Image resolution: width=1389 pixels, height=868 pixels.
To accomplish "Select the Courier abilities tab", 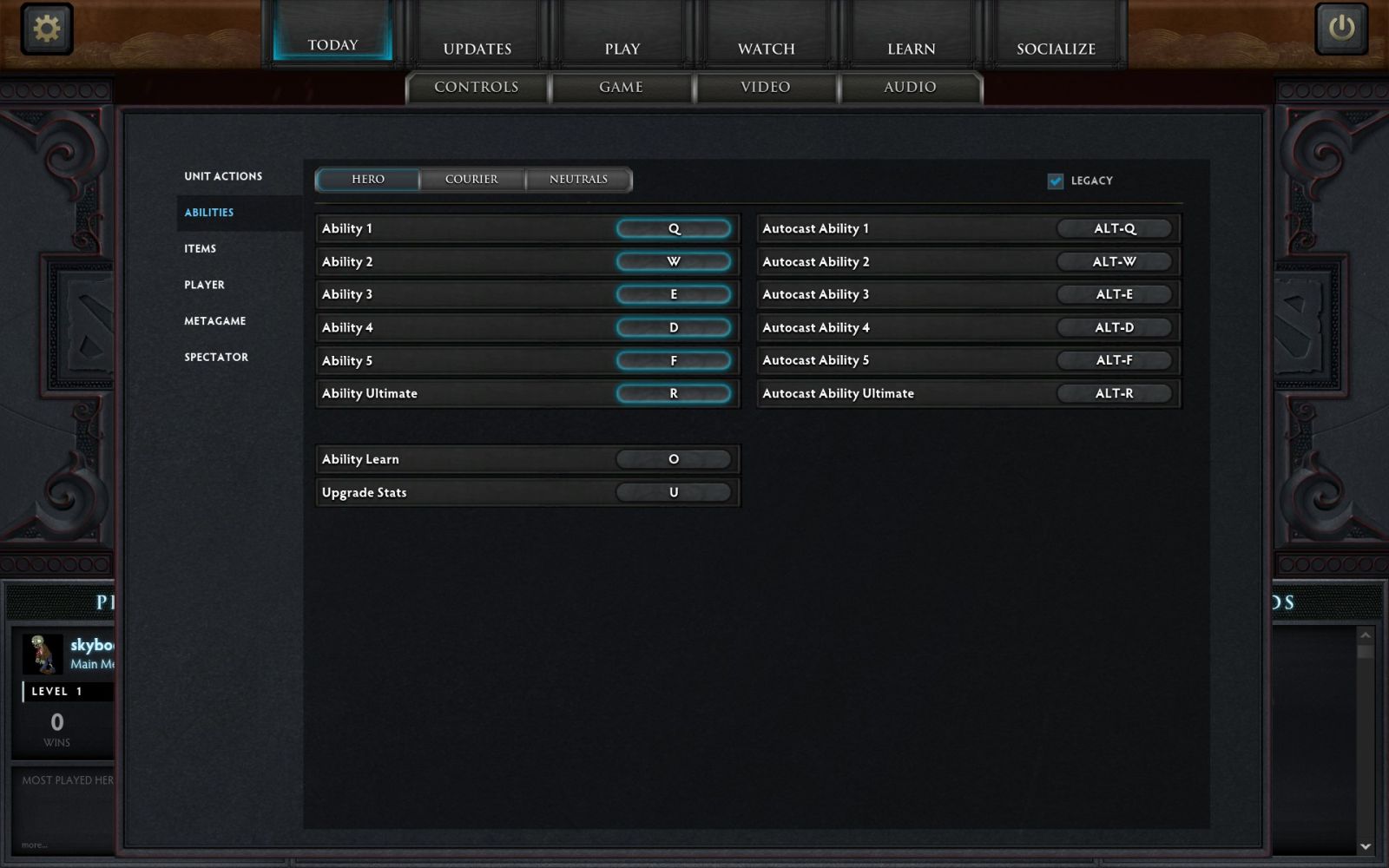I will tap(472, 180).
